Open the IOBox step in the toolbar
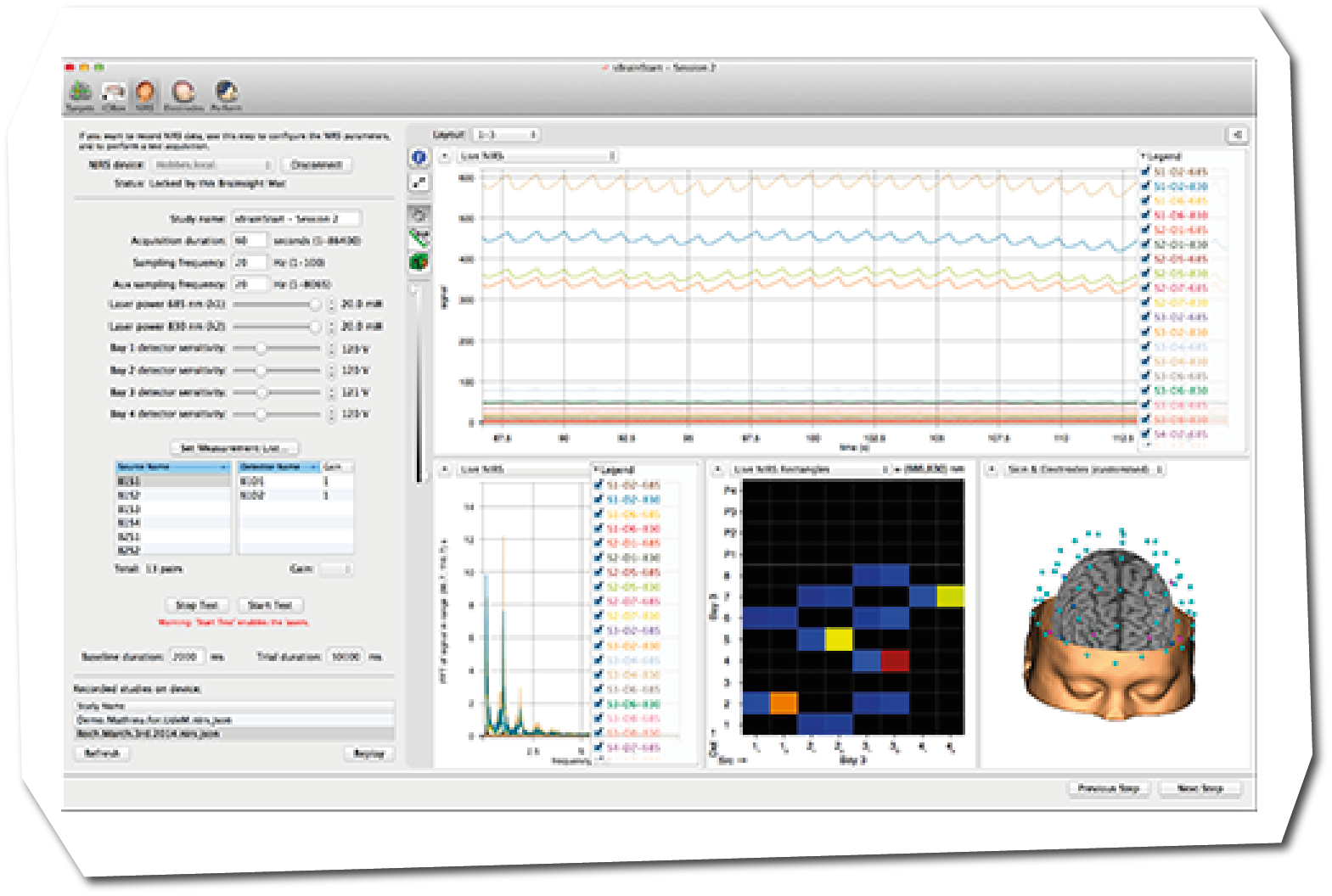 (x=114, y=96)
